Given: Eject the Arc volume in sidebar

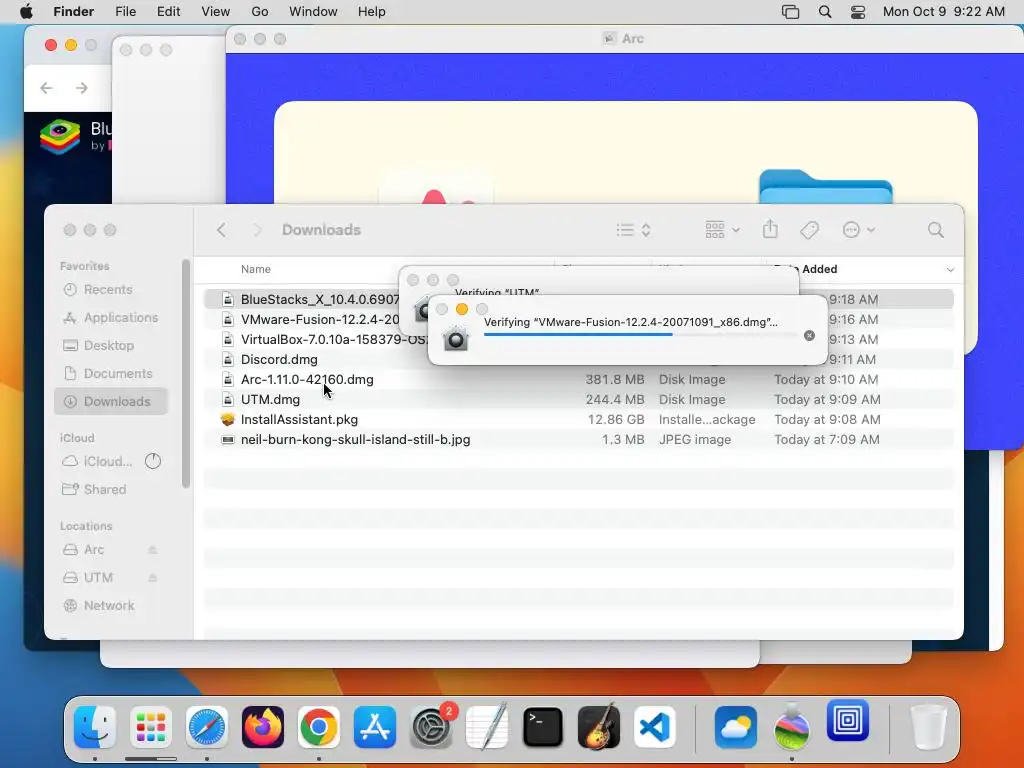Looking at the screenshot, I should 152,550.
